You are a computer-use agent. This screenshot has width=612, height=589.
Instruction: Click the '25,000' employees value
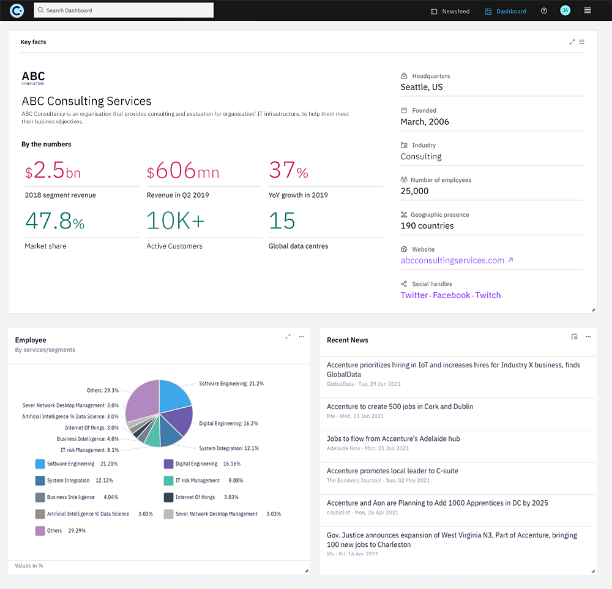[x=415, y=191]
